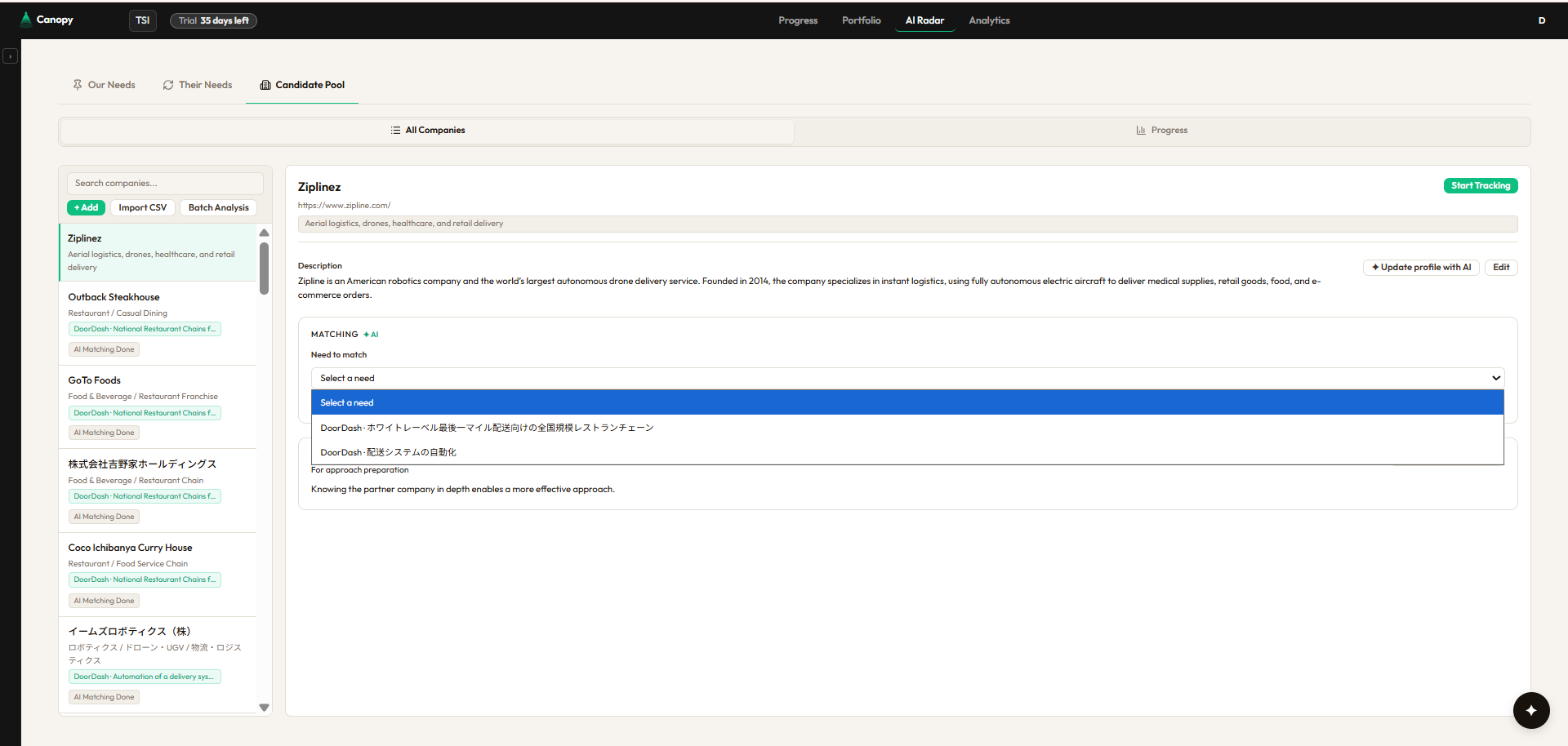Click the company list scrollbar thumb
Image resolution: width=1568 pixels, height=746 pixels.
[x=264, y=268]
